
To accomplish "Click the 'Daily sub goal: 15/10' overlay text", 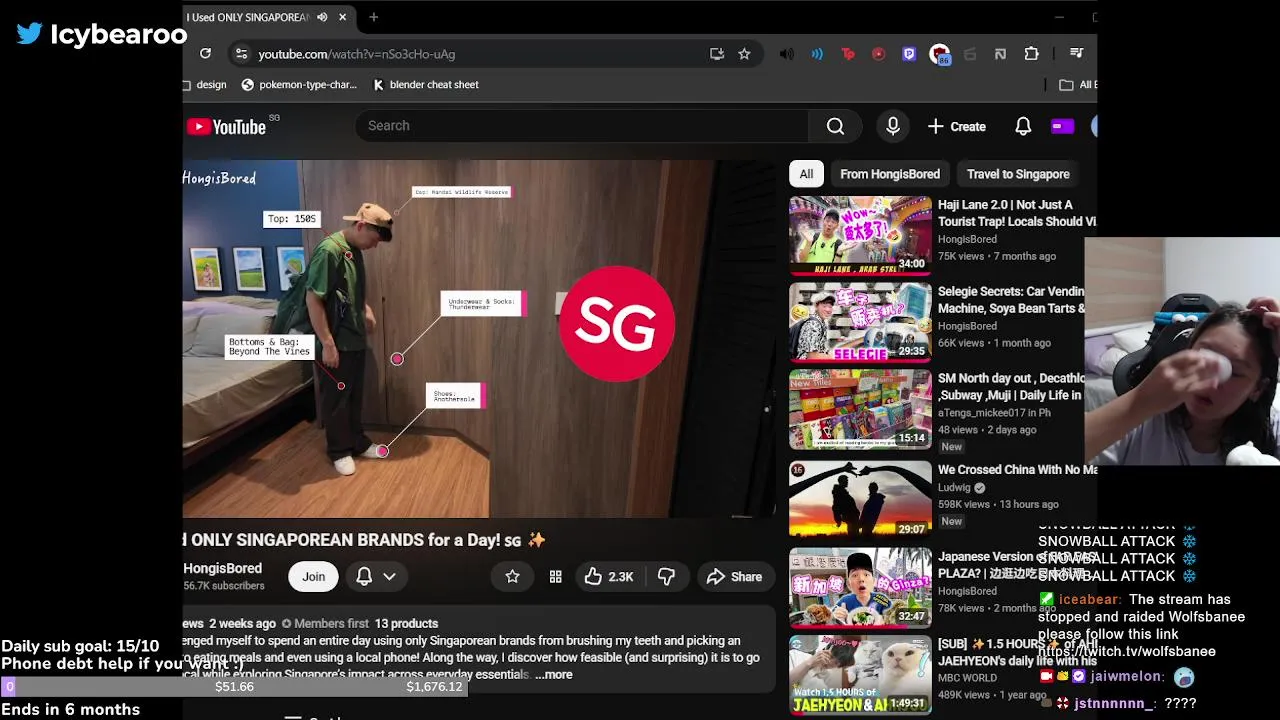I will 80,646.
